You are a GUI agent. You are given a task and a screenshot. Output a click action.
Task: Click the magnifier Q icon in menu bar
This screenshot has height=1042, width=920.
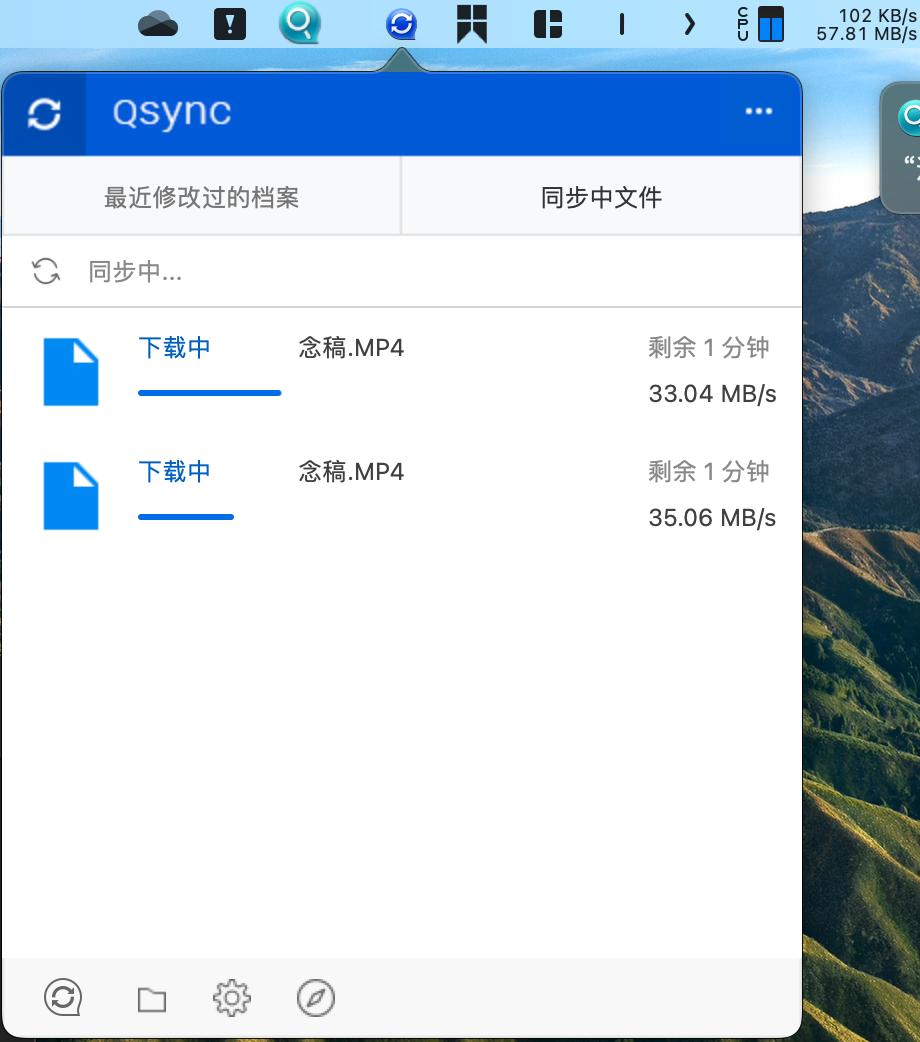[299, 24]
